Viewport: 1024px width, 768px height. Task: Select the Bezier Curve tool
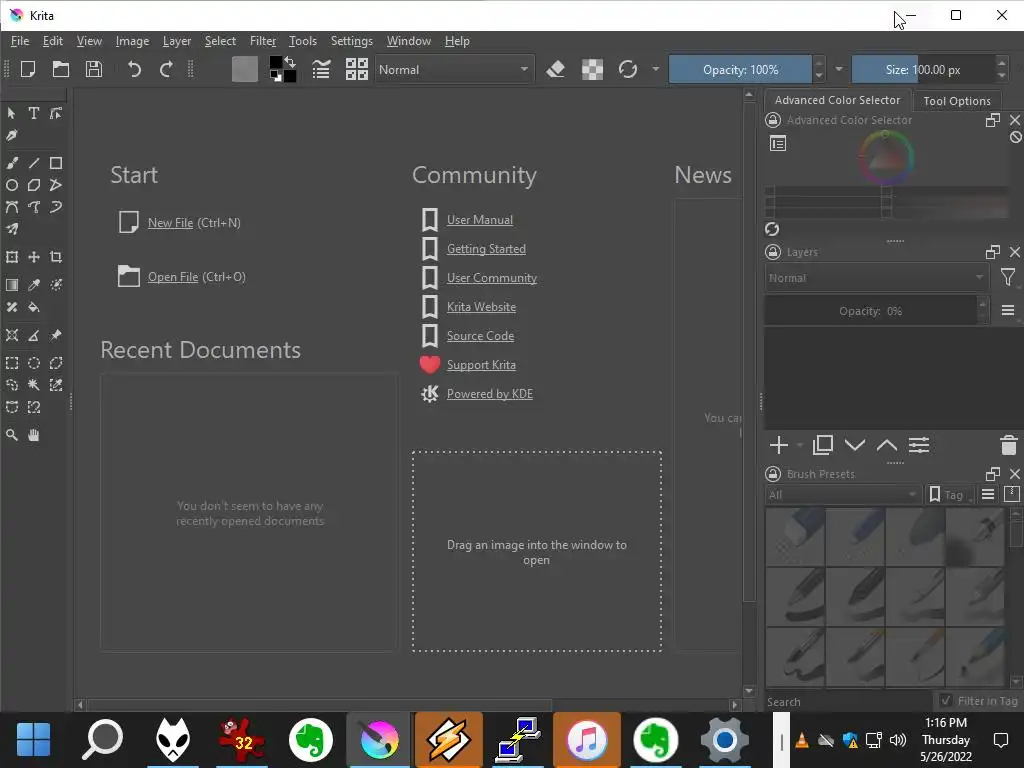12,207
